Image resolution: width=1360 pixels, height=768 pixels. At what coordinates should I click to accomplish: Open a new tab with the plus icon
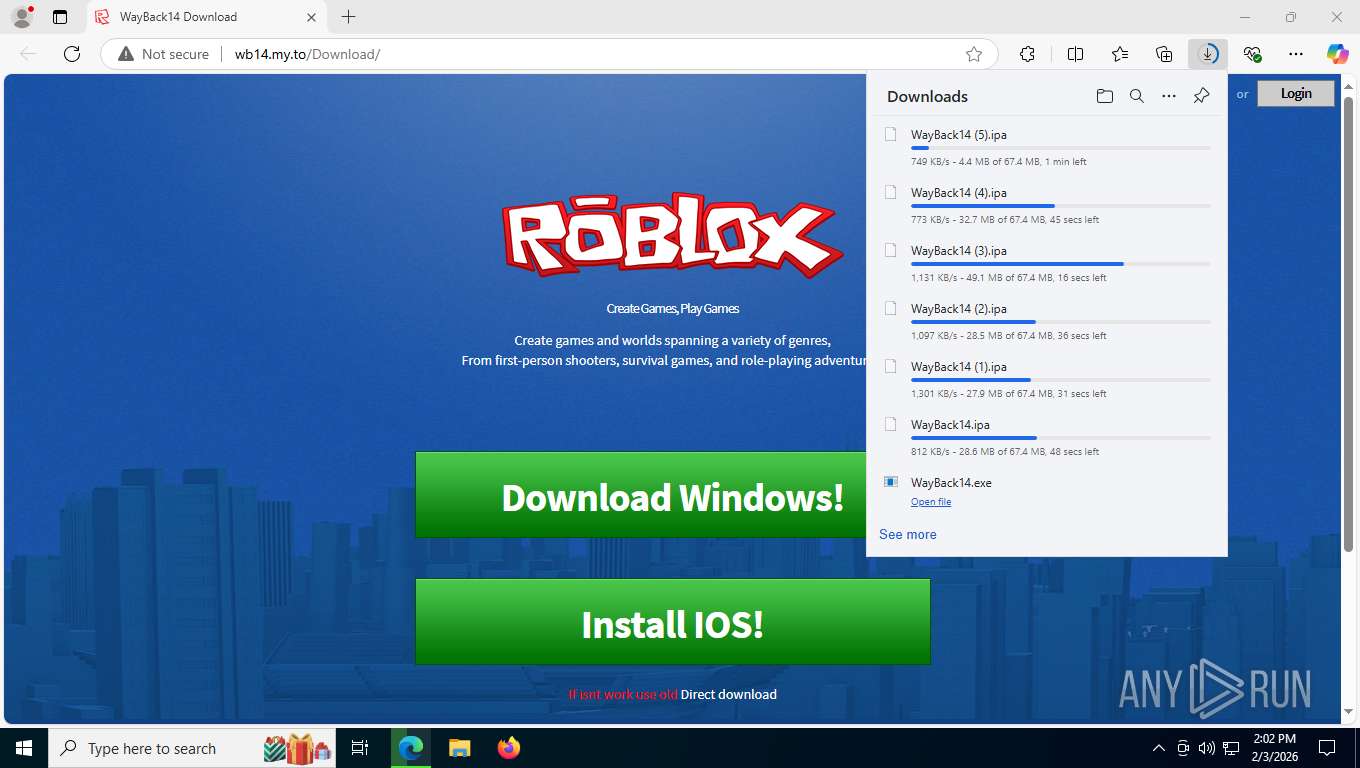tap(348, 17)
